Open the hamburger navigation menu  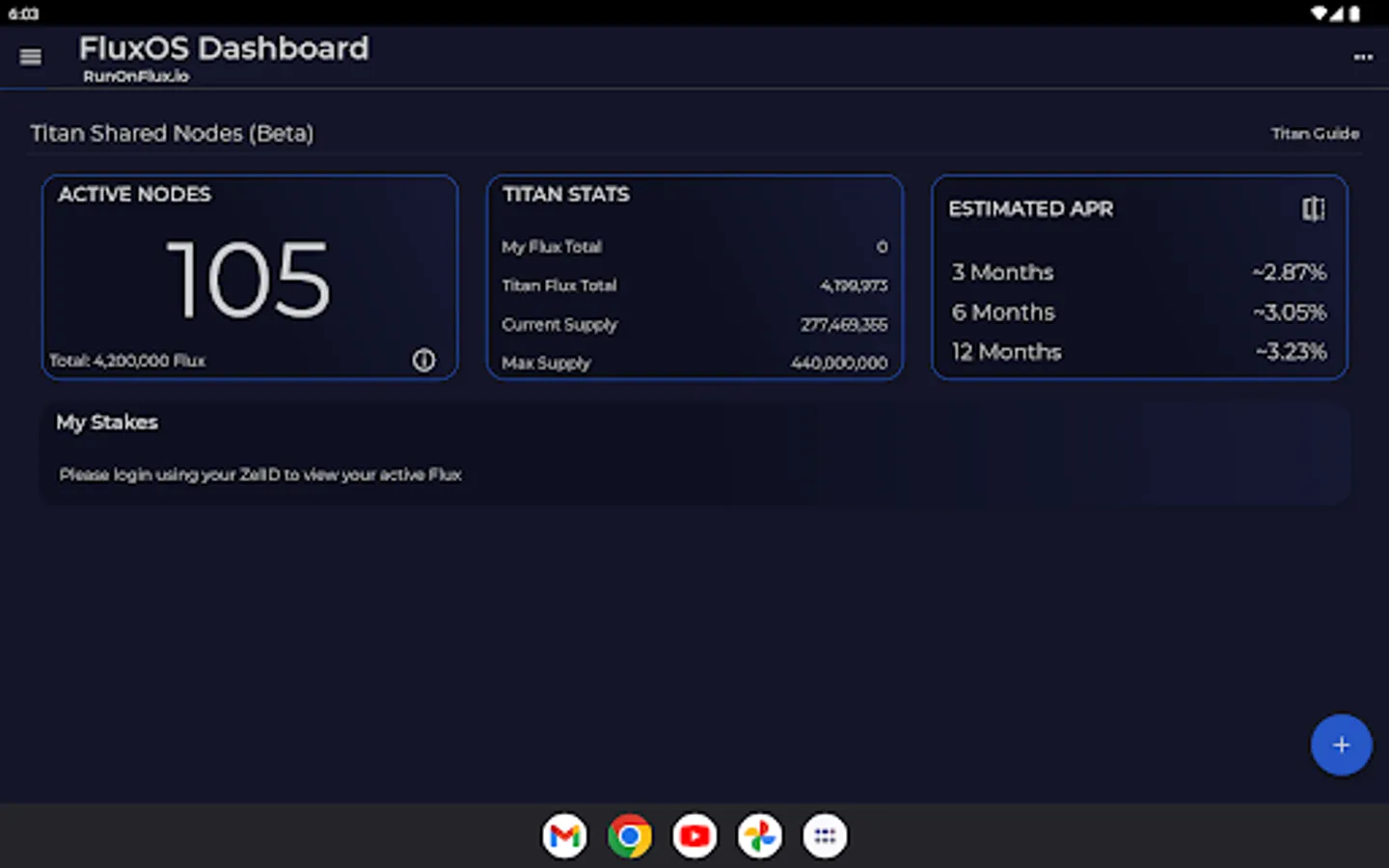31,57
